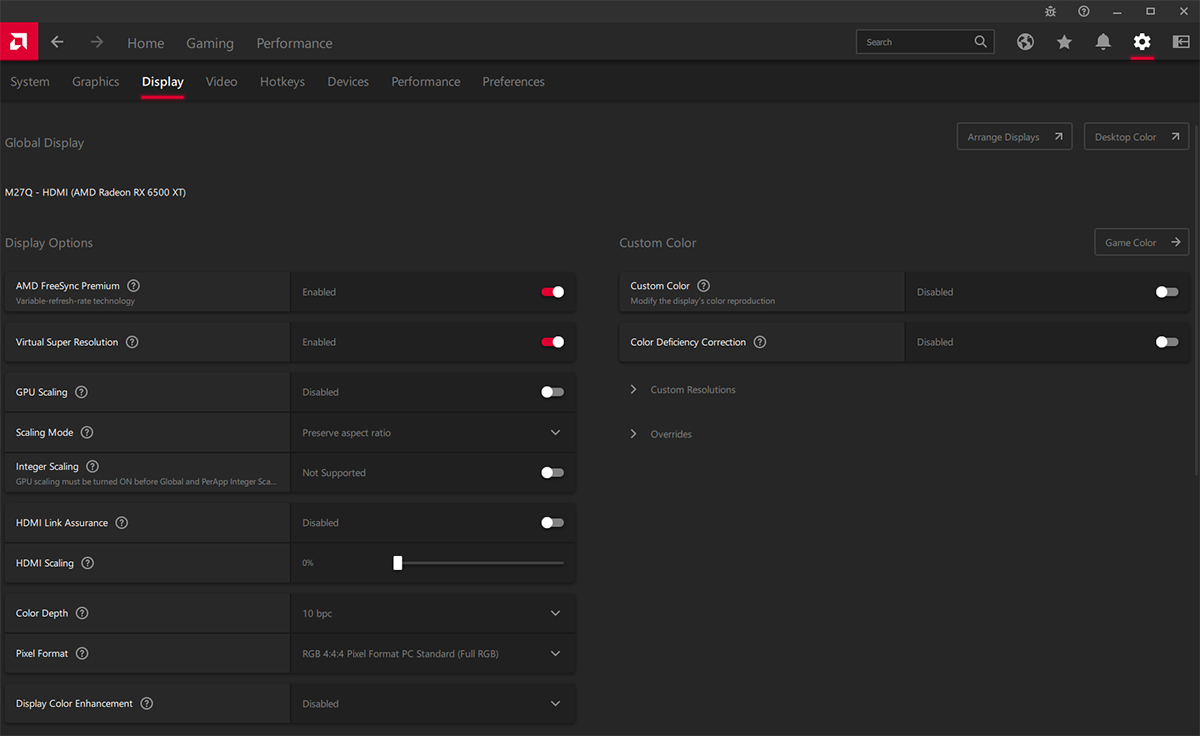Open Performance in top navigation
The width and height of the screenshot is (1200, 736).
[295, 43]
